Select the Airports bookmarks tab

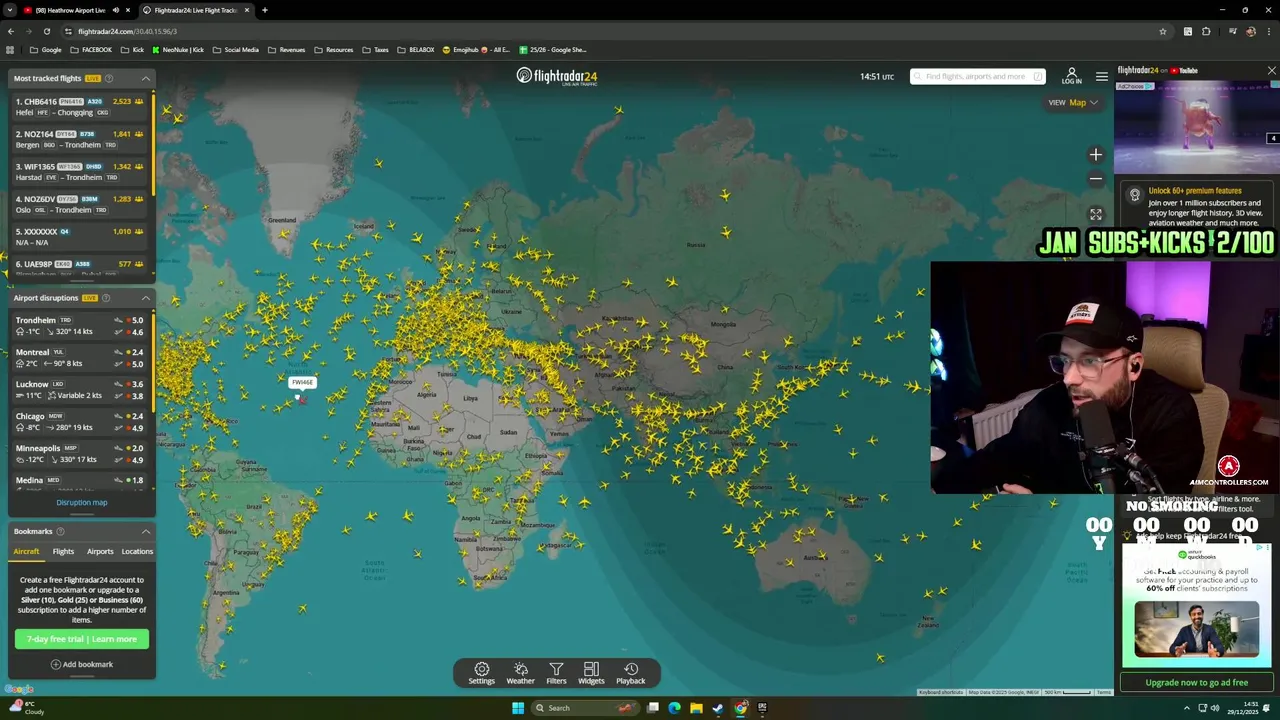point(100,551)
